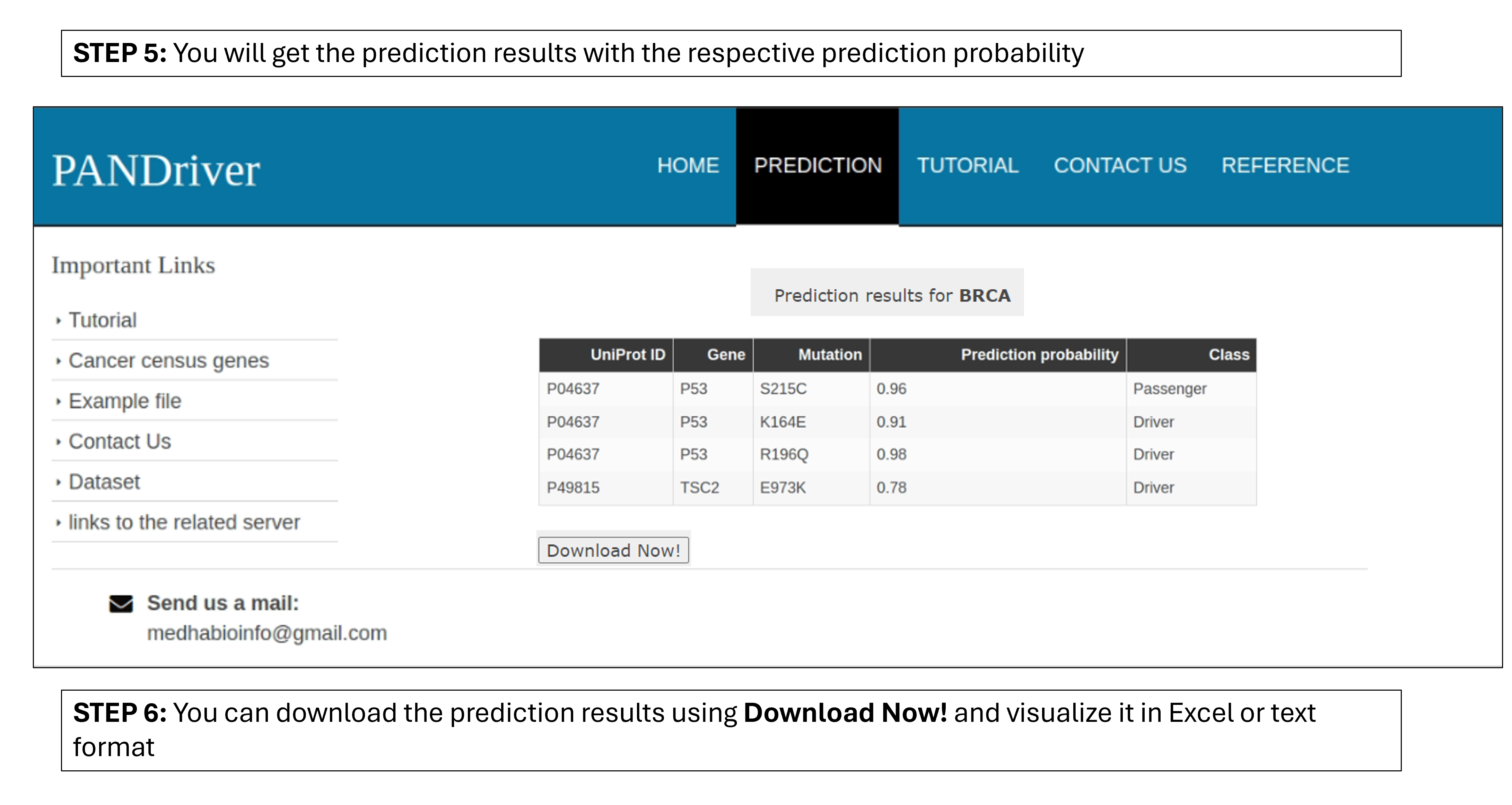Screen dimensions: 1512x805
Task: Select the PREDICTION navigation tab
Action: (x=818, y=166)
